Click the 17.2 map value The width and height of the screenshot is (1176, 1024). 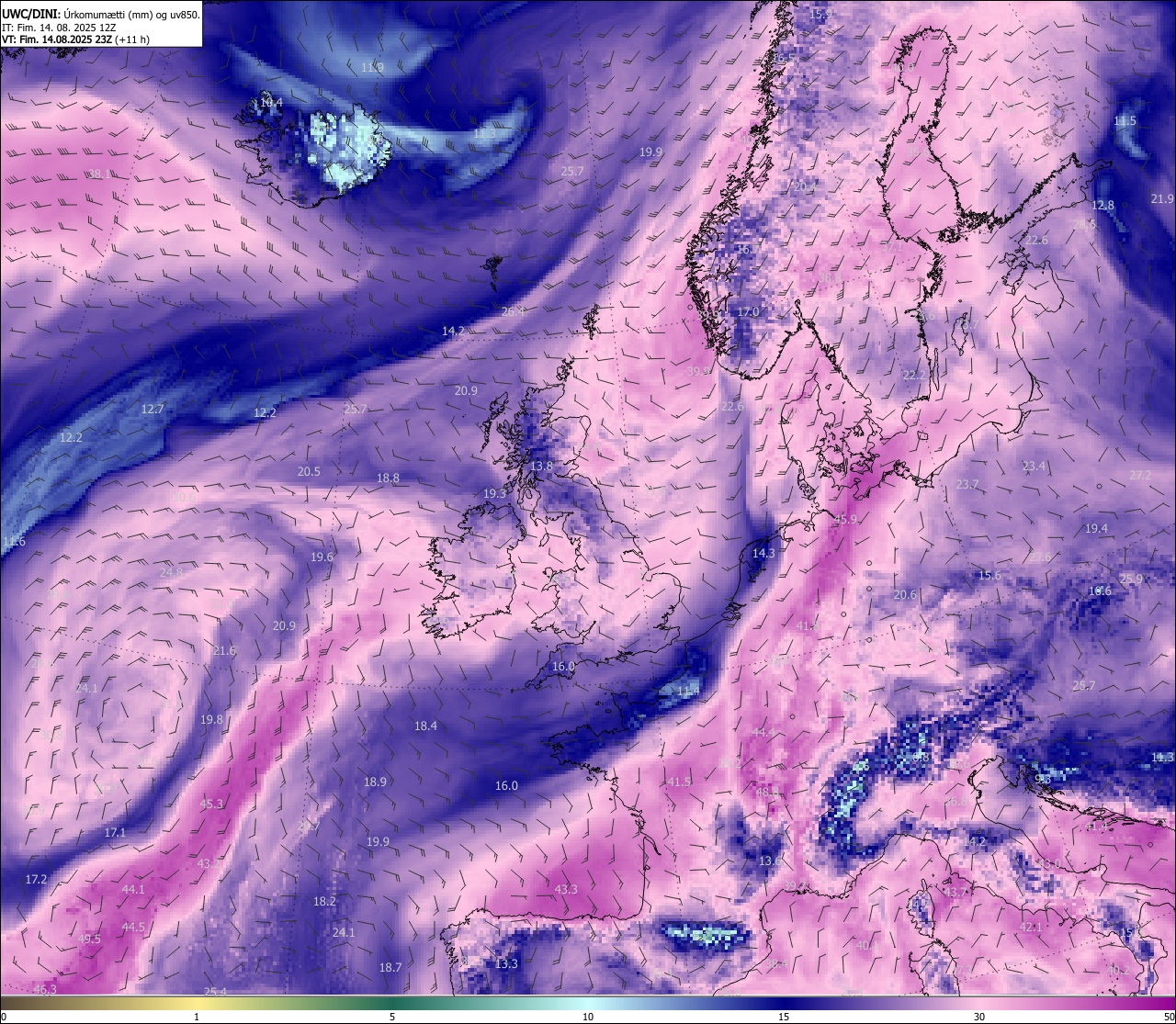tap(36, 879)
